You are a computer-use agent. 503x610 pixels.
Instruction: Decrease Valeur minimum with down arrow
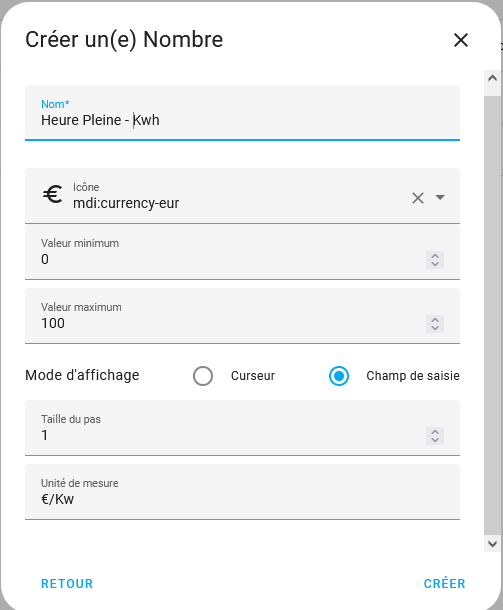click(x=435, y=264)
